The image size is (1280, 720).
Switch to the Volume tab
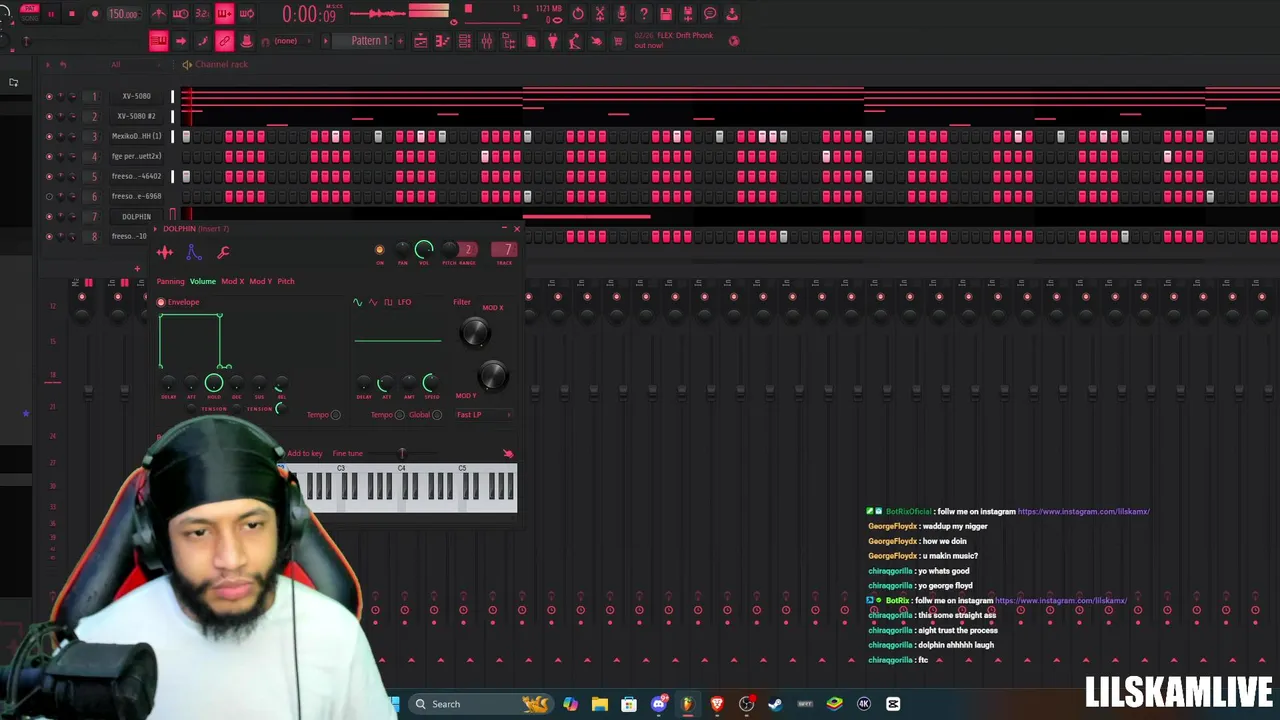pos(203,281)
